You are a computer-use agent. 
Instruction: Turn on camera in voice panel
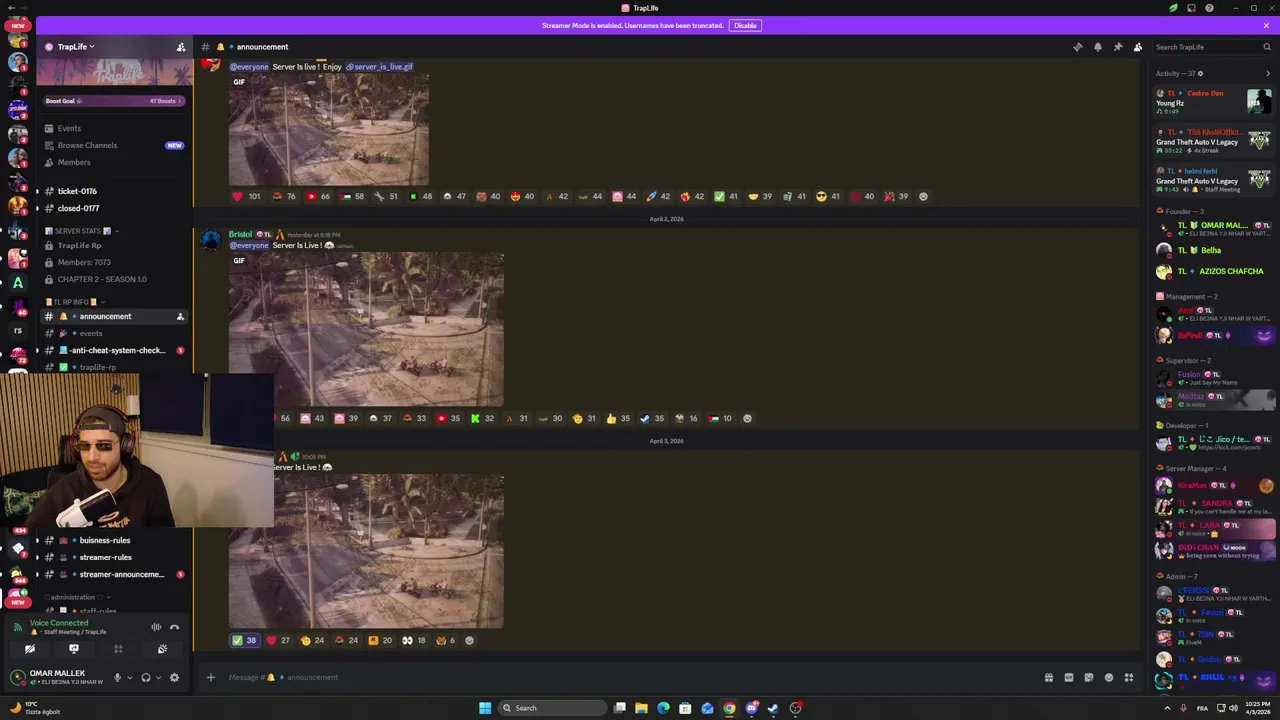30,649
